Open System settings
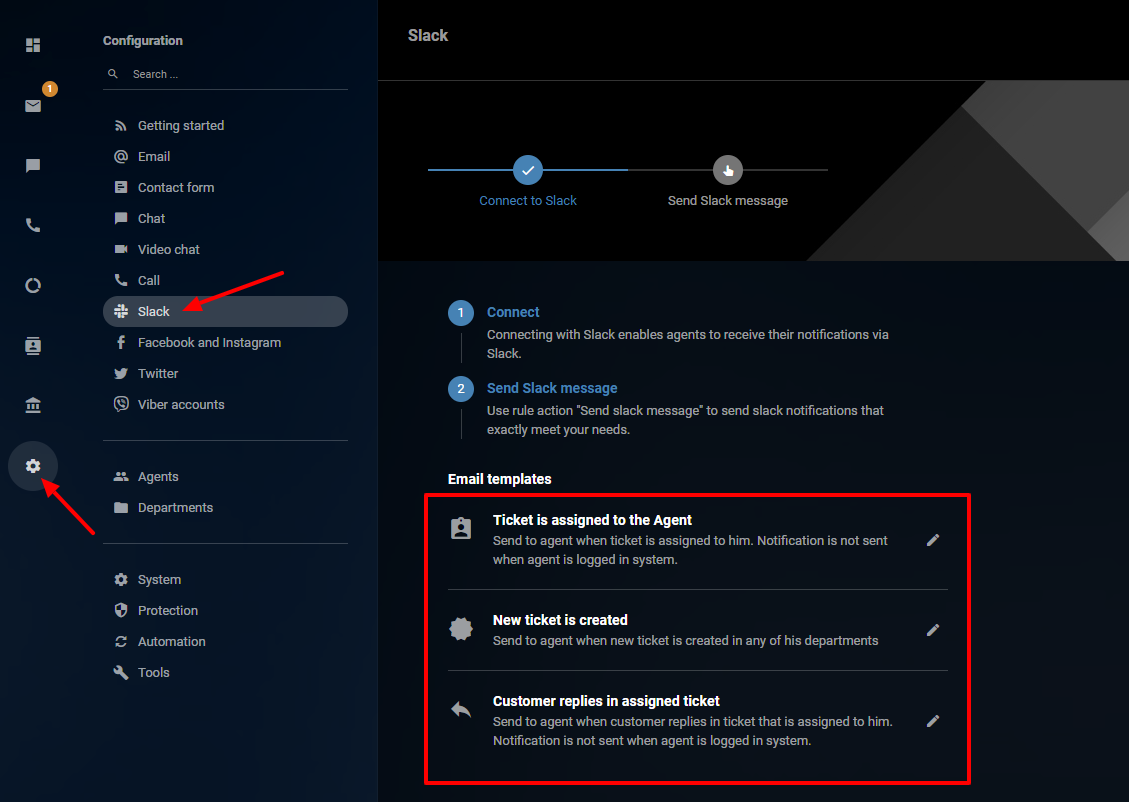Screen dimensions: 1129x802 pyautogui.click(x=225, y=580)
